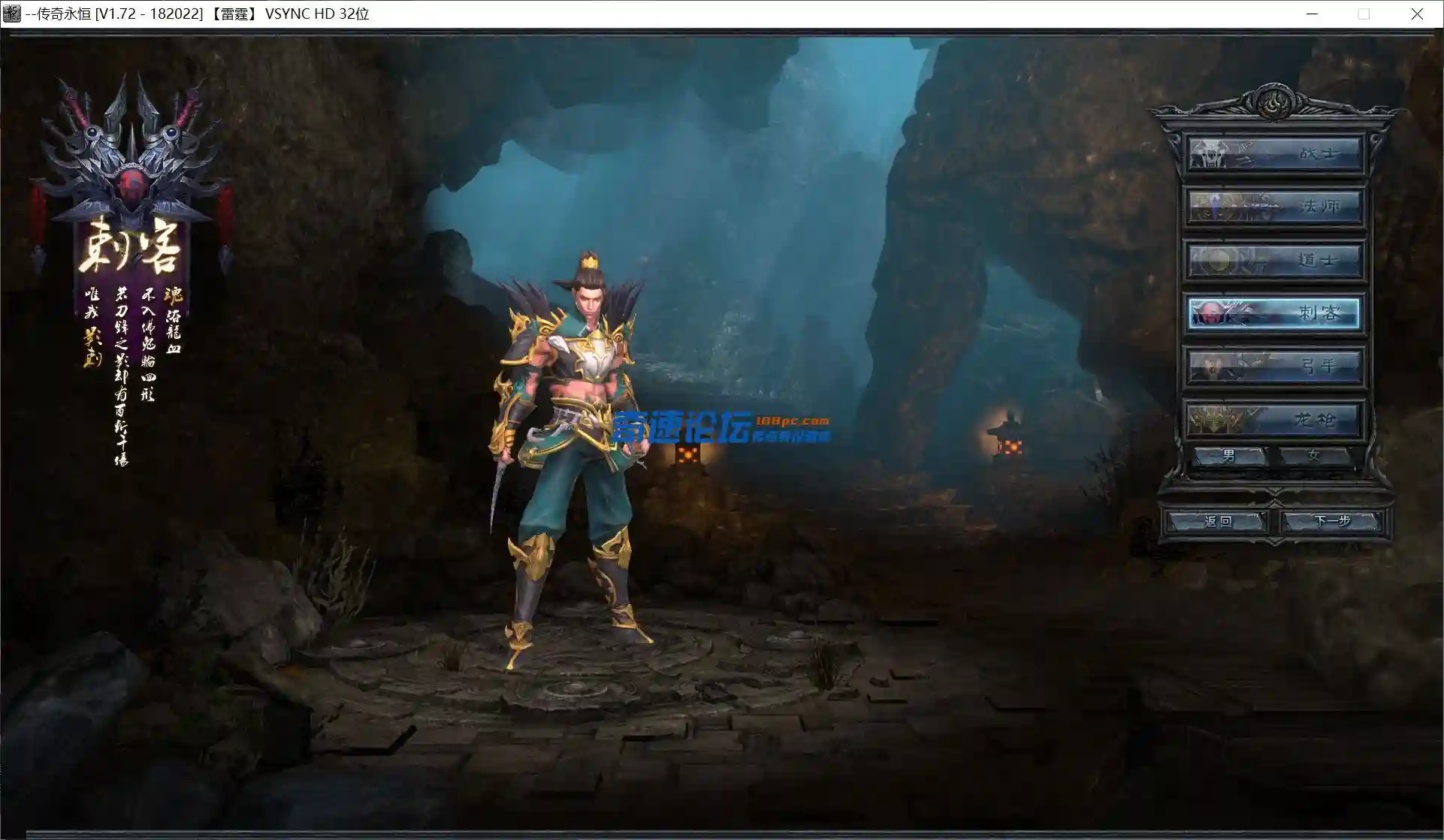Select the 战士 warrior class
This screenshot has height=840, width=1444.
tap(1274, 153)
